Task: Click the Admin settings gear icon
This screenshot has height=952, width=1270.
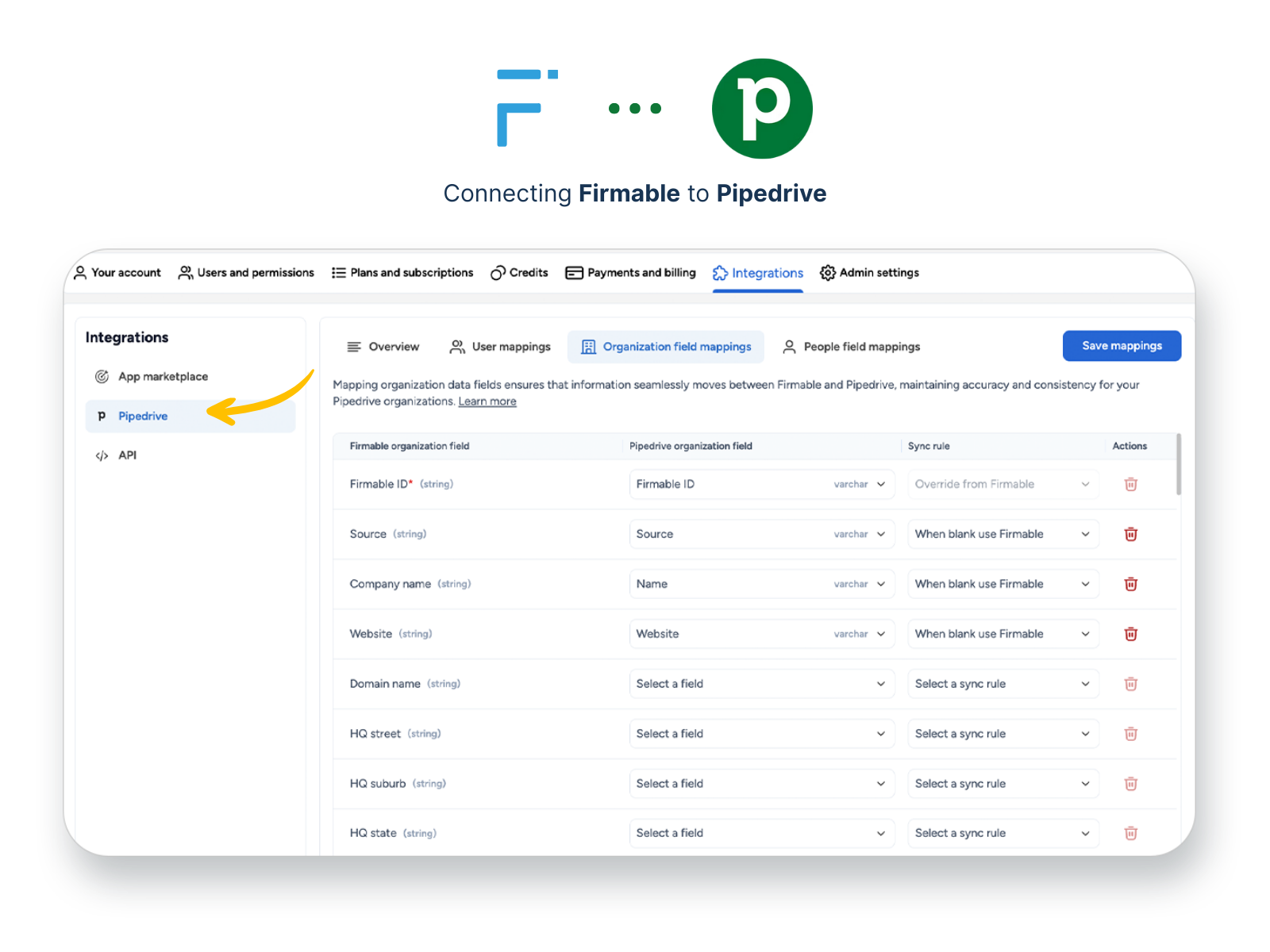Action: 827,272
